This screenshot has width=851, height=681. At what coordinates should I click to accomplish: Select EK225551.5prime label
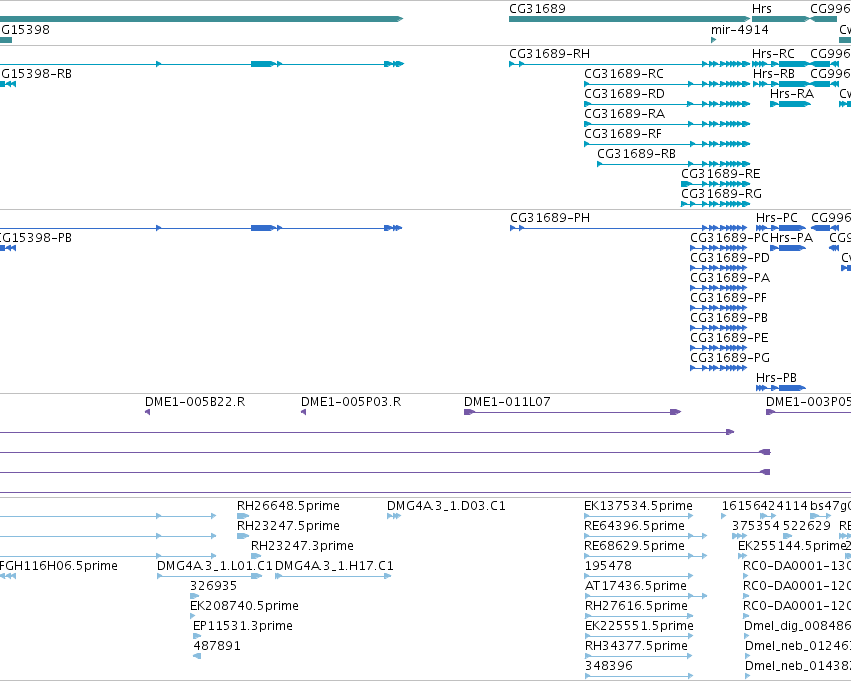639,626
